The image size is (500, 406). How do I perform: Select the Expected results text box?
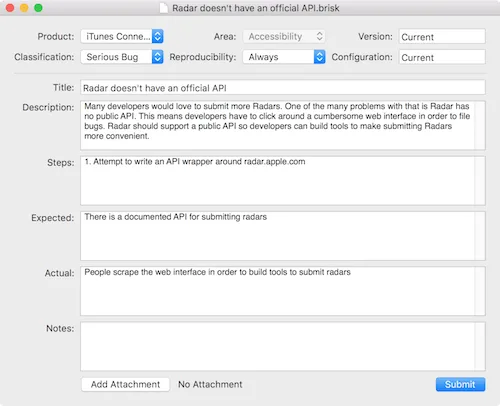click(277, 236)
